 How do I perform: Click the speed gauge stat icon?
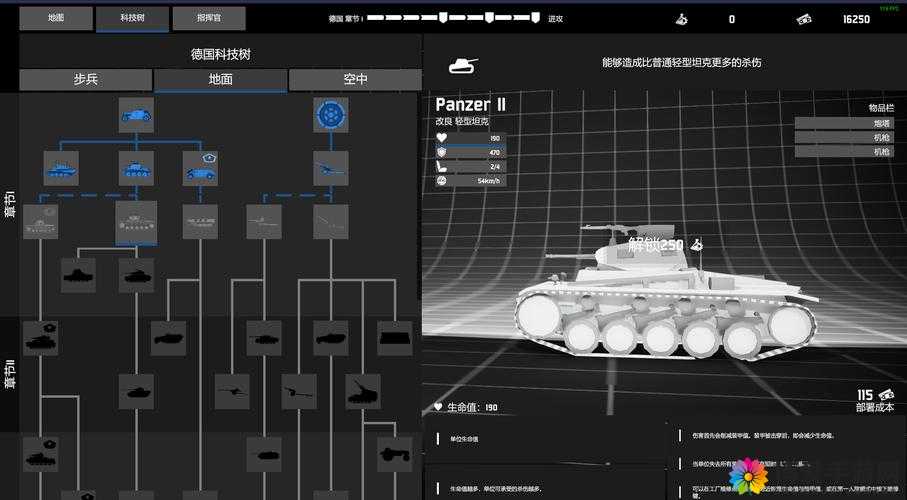pyautogui.click(x=442, y=181)
